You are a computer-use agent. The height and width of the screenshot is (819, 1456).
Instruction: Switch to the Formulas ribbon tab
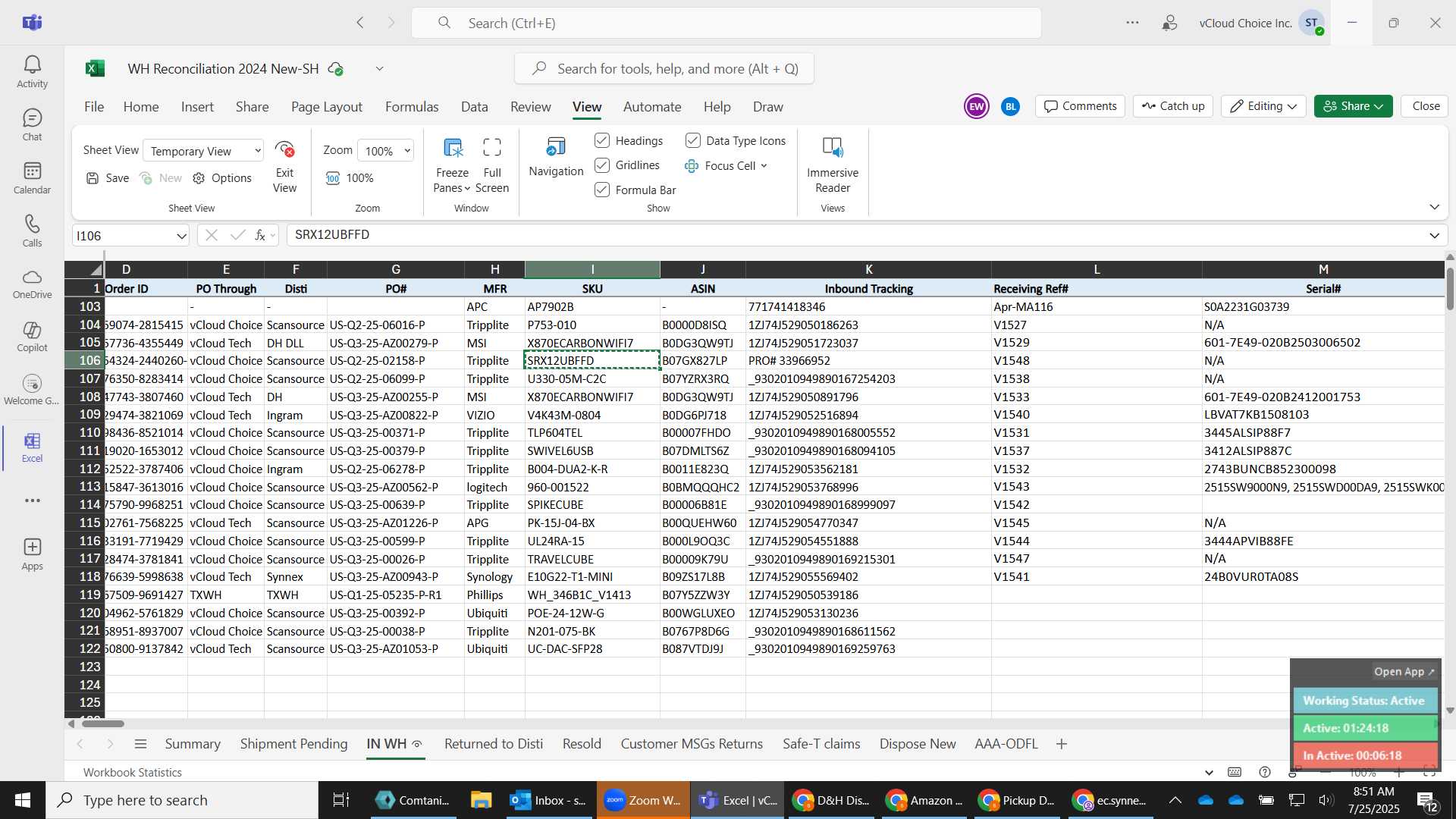click(412, 107)
